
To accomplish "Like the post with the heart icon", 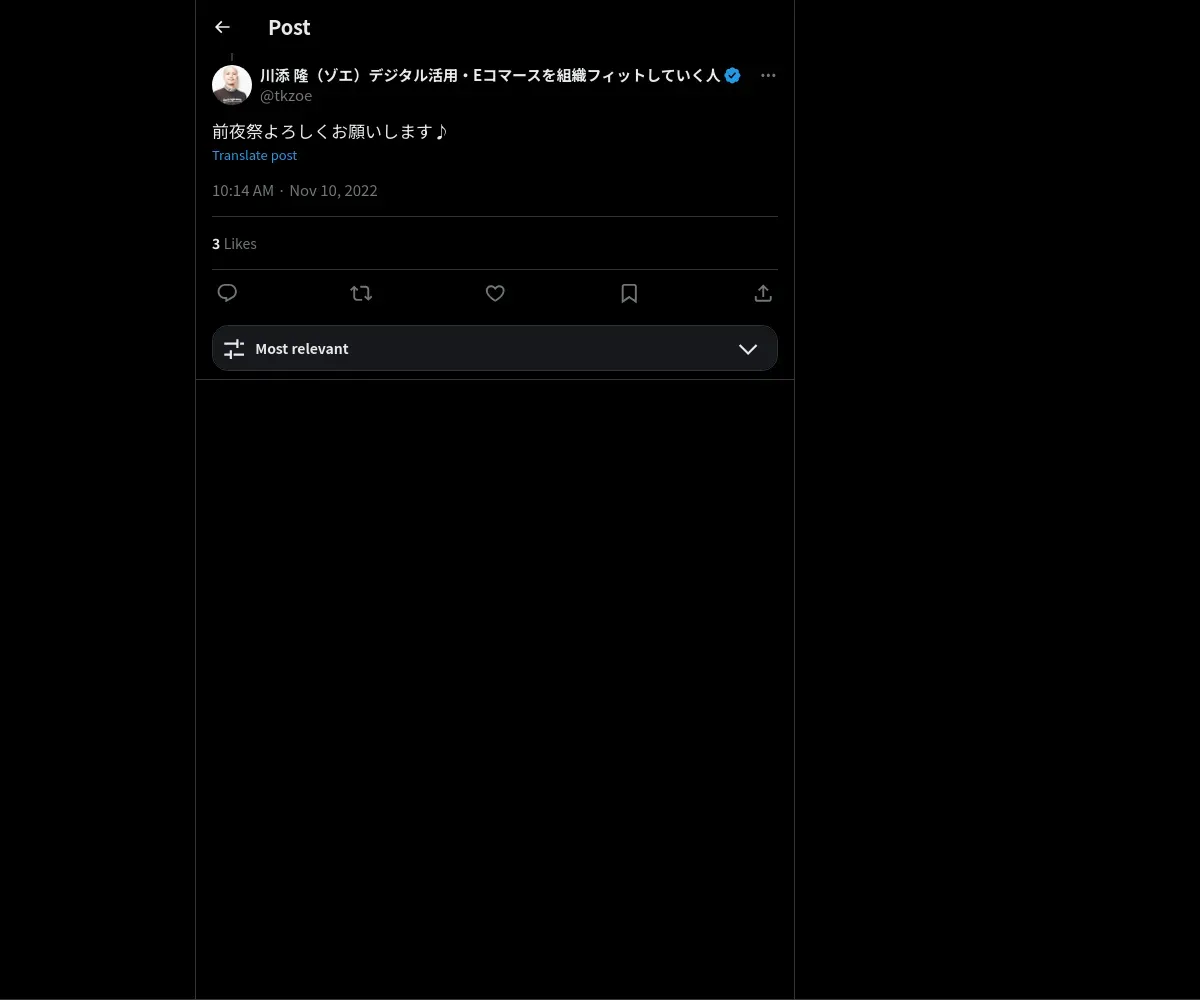I will tap(495, 293).
